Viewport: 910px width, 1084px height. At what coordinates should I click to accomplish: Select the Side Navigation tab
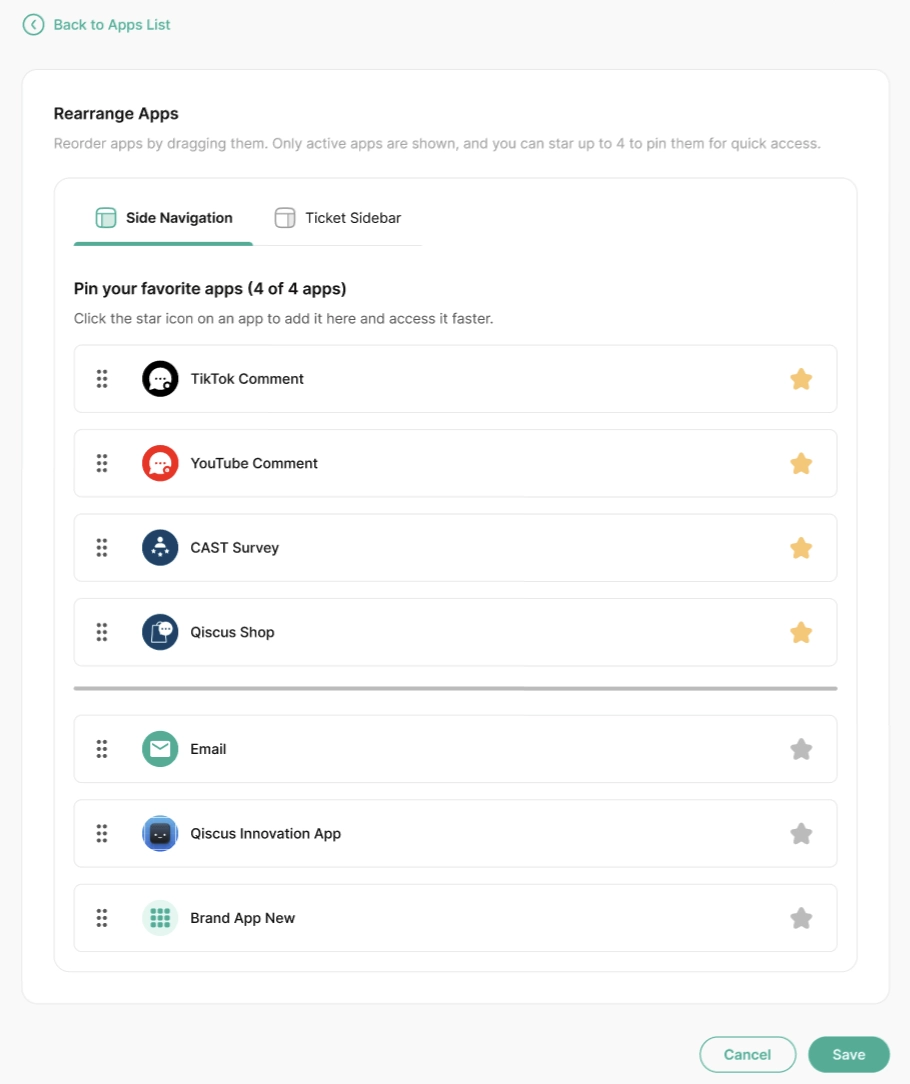click(164, 218)
